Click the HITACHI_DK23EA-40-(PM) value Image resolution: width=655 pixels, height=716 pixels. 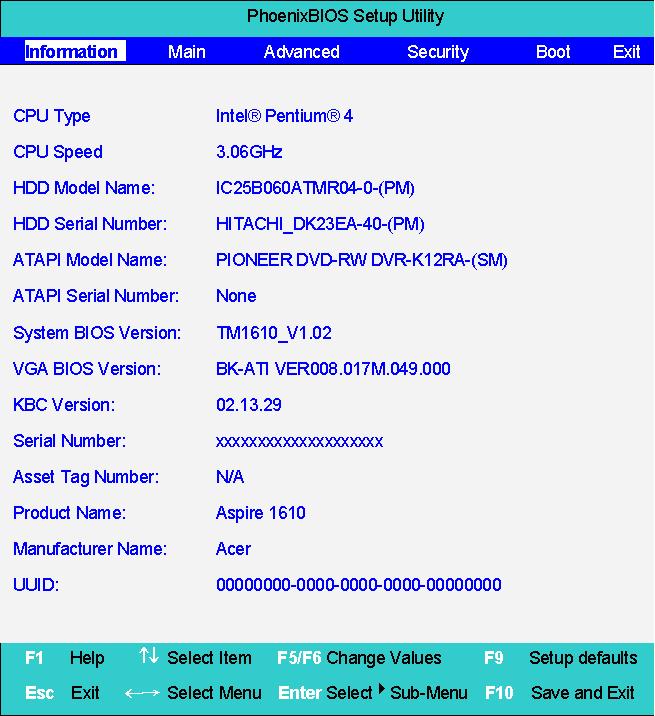[320, 224]
